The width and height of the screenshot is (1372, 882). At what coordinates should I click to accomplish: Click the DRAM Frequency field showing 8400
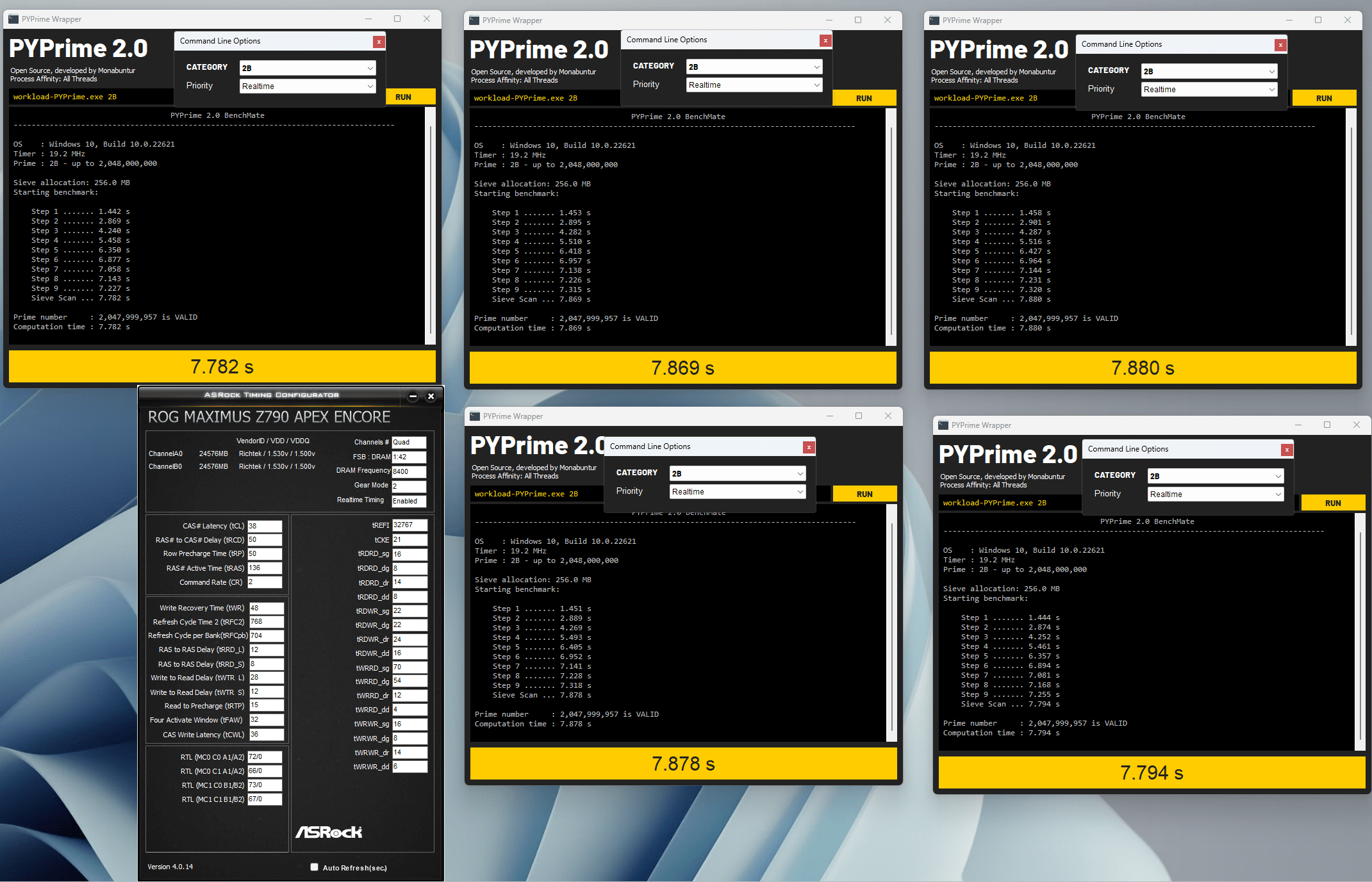coord(409,472)
